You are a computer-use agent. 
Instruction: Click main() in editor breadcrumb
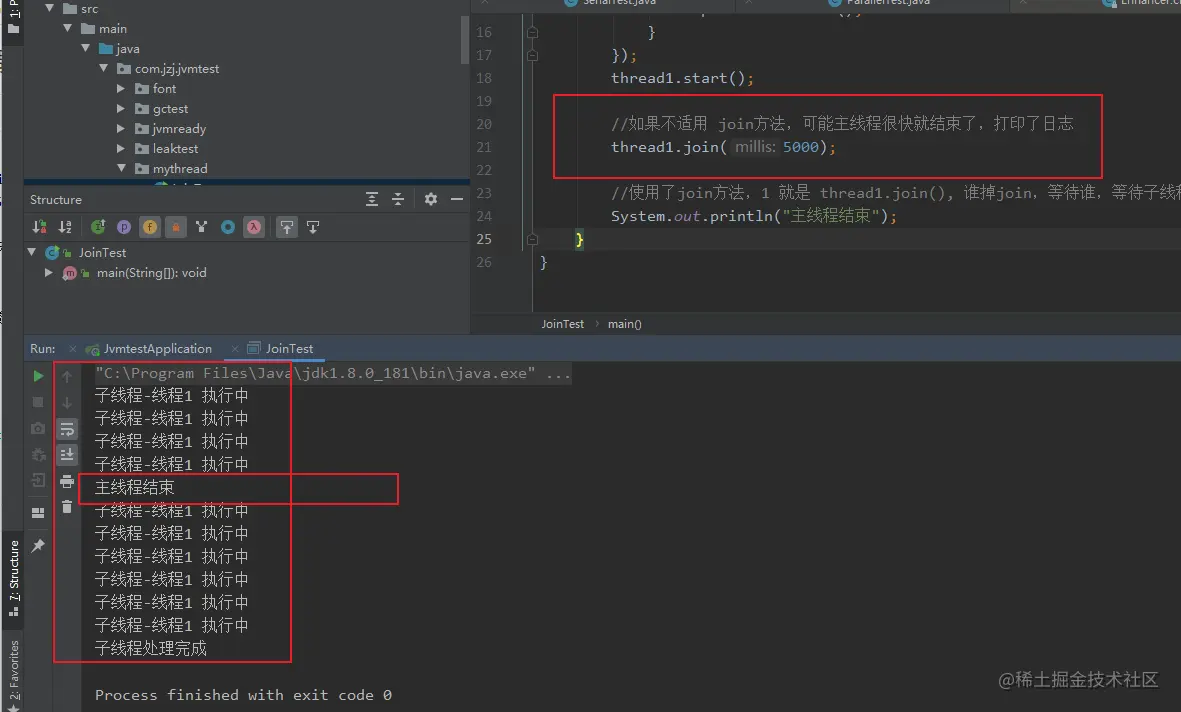[624, 324]
